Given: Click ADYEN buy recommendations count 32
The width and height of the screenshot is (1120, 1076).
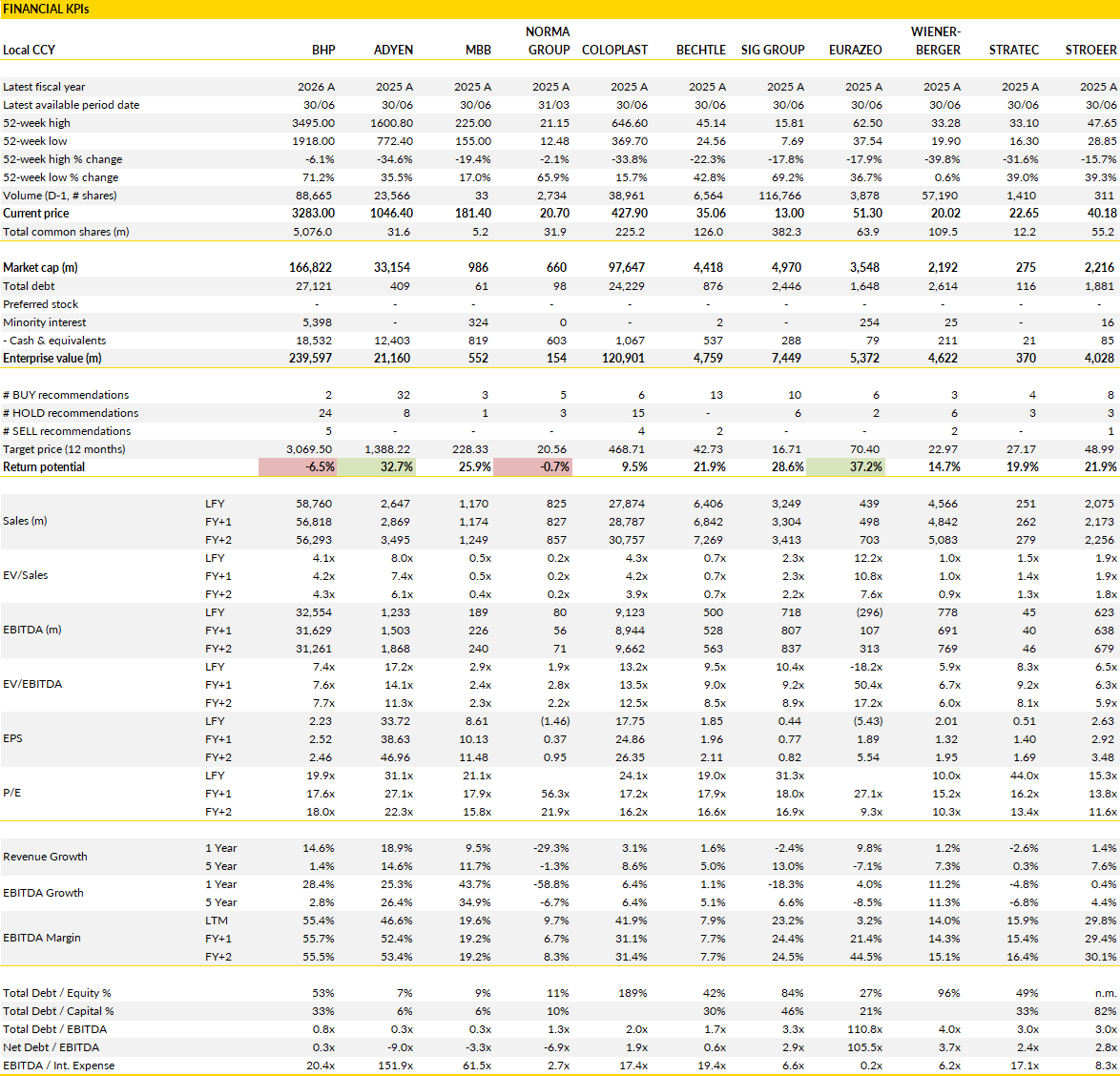Looking at the screenshot, I should click(404, 395).
